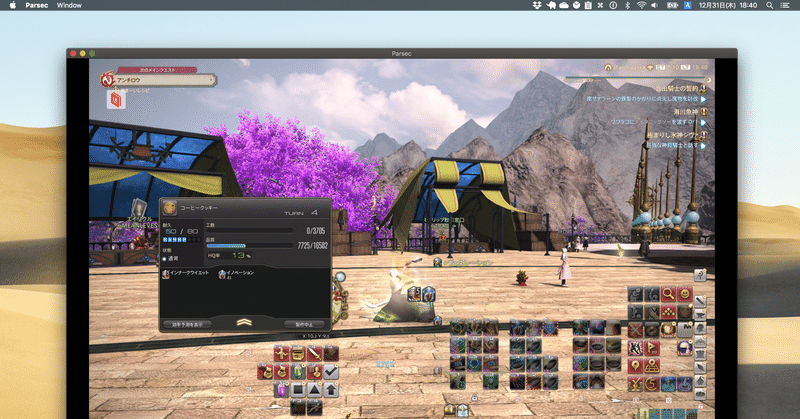
Task: Click the Dropbox icon in the menu bar
Action: click(537, 5)
